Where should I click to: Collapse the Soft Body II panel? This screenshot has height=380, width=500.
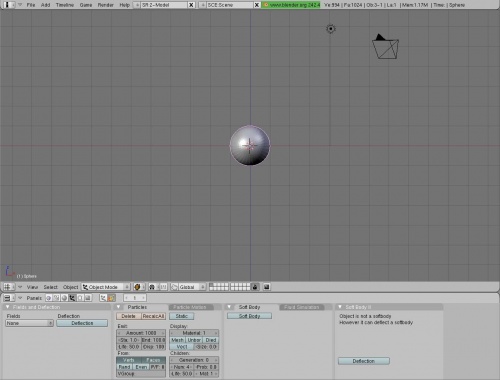click(340, 307)
